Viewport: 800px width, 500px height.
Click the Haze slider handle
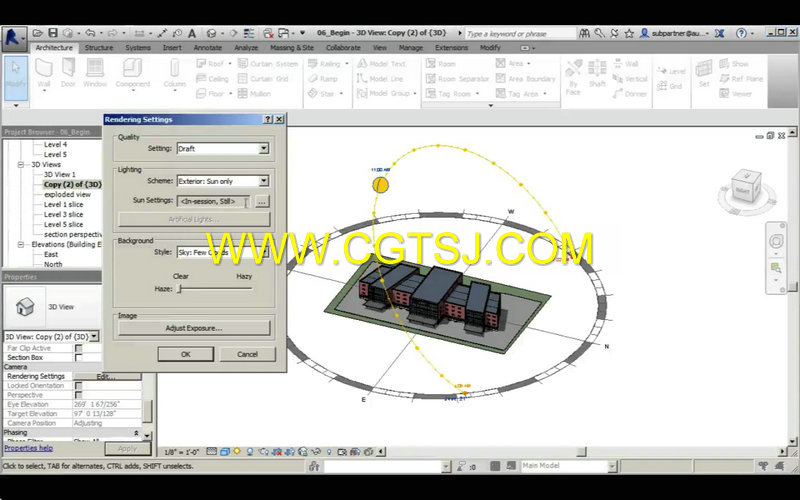tap(179, 289)
